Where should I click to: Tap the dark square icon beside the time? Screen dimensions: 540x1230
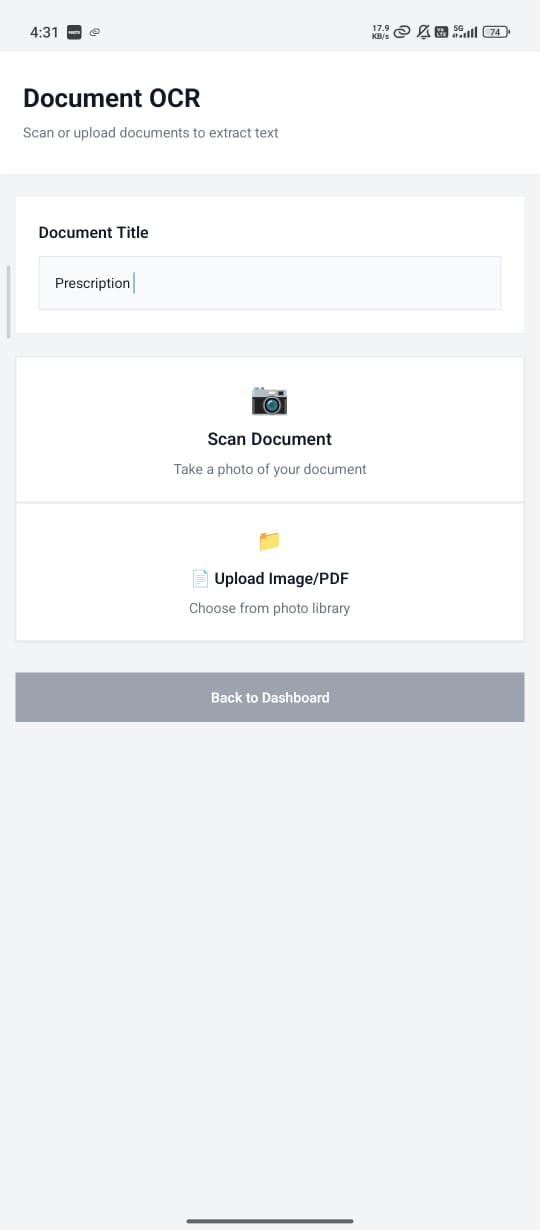(x=74, y=32)
